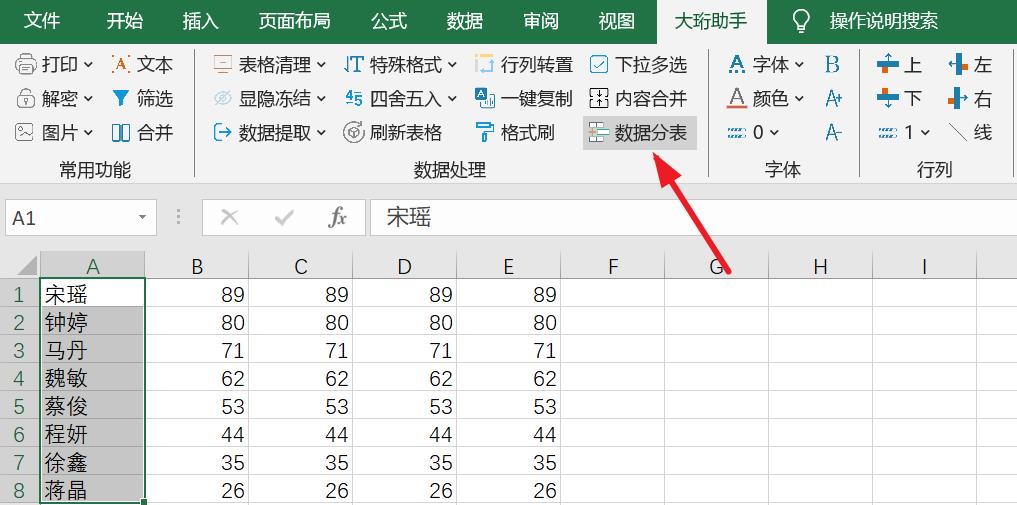Screen dimensions: 1017x505
Task: Switch to the 插入 Insert tab
Action: [200, 21]
